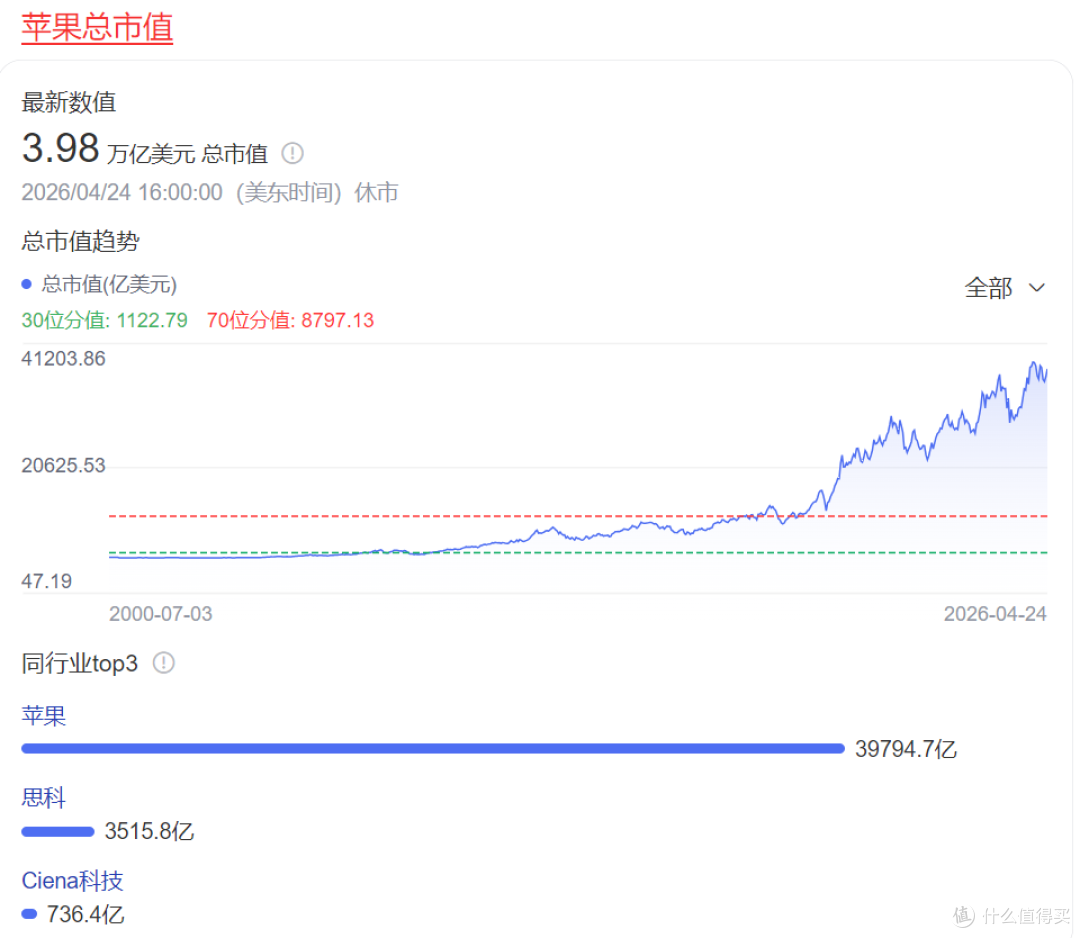
Task: Select the 30位分值: 1122.79 text
Action: point(105,320)
